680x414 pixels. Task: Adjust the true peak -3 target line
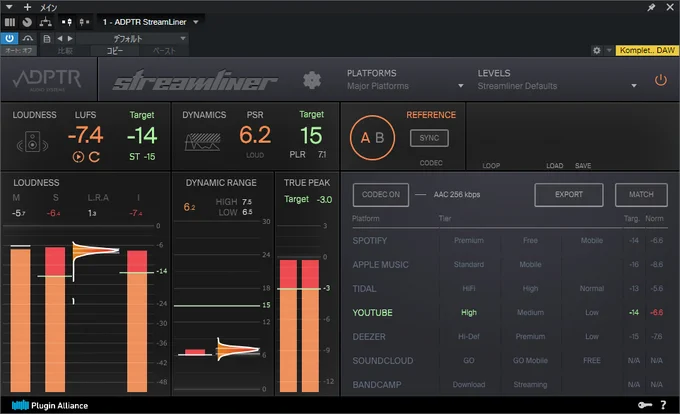tap(299, 288)
